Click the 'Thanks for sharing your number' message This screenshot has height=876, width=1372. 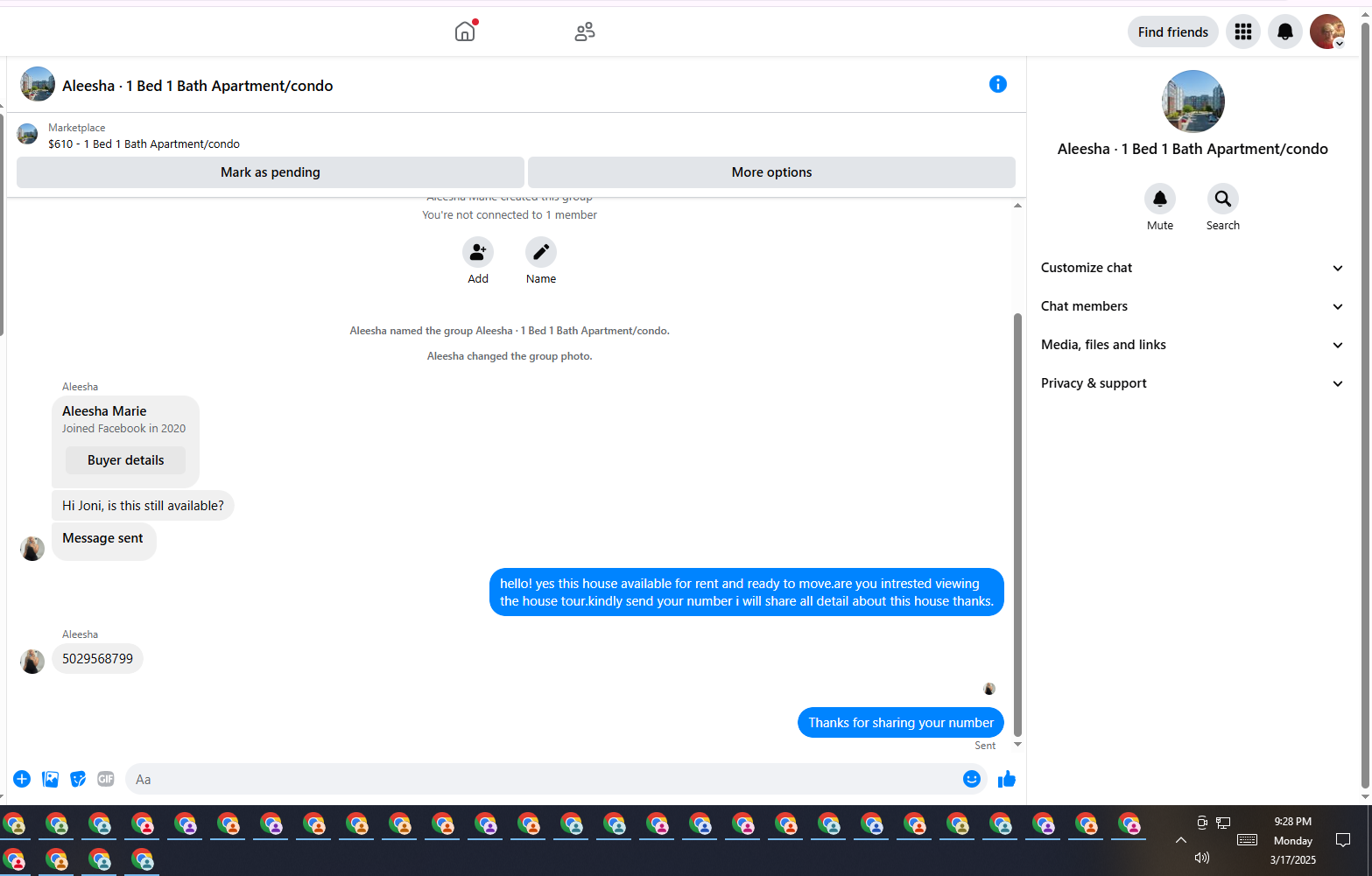click(x=901, y=723)
